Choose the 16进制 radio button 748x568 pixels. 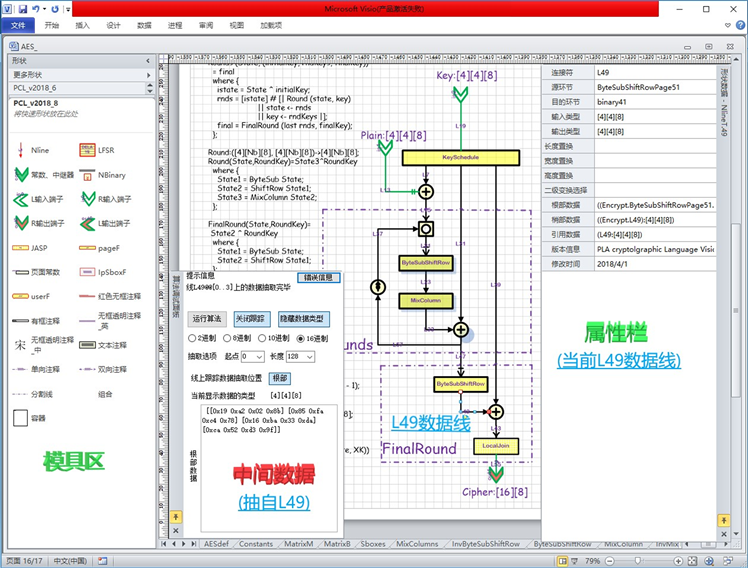(x=301, y=338)
